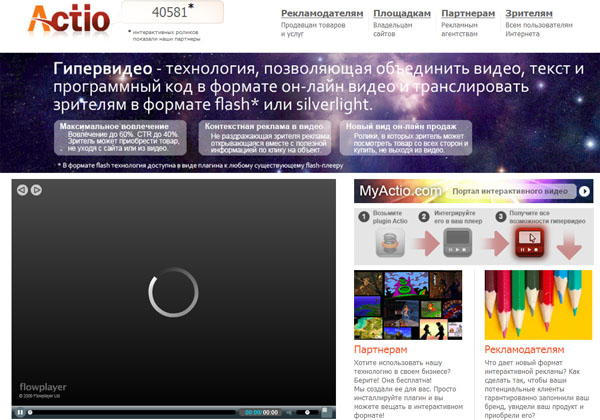This screenshot has height=420, width=600.
Task: Open the MyActio.com portal banner
Action: [x=473, y=190]
